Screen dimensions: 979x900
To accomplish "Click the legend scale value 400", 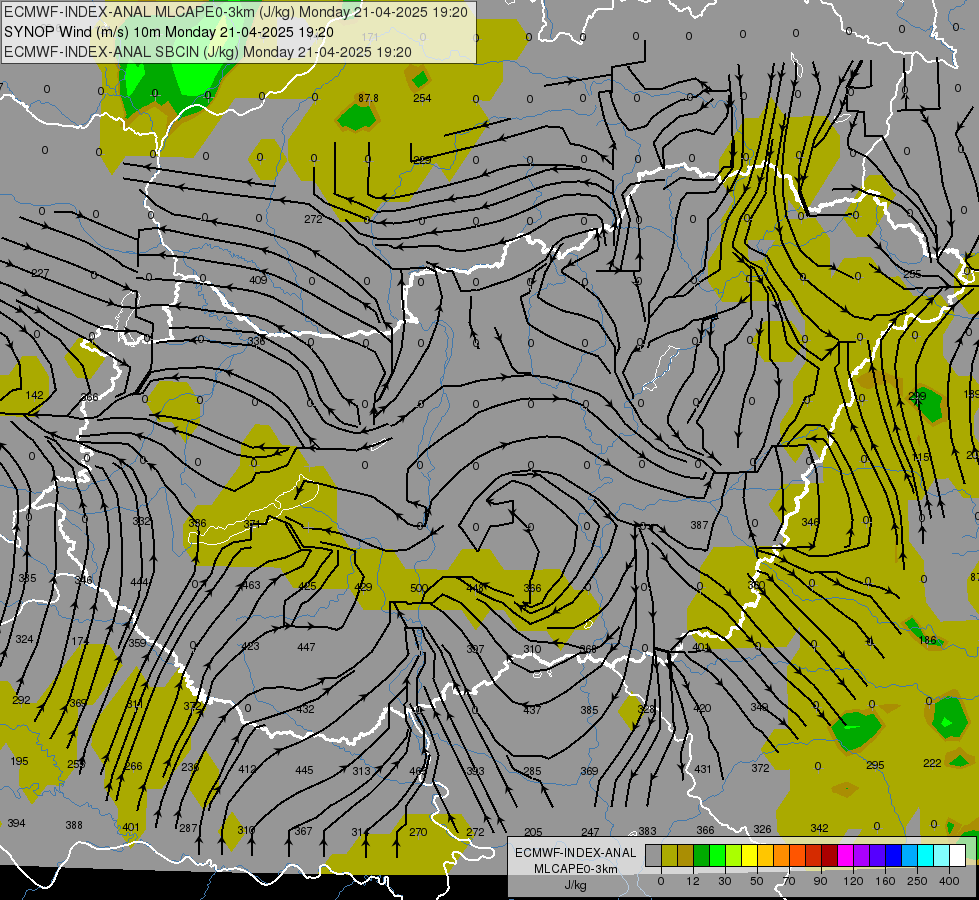I will click(x=949, y=881).
